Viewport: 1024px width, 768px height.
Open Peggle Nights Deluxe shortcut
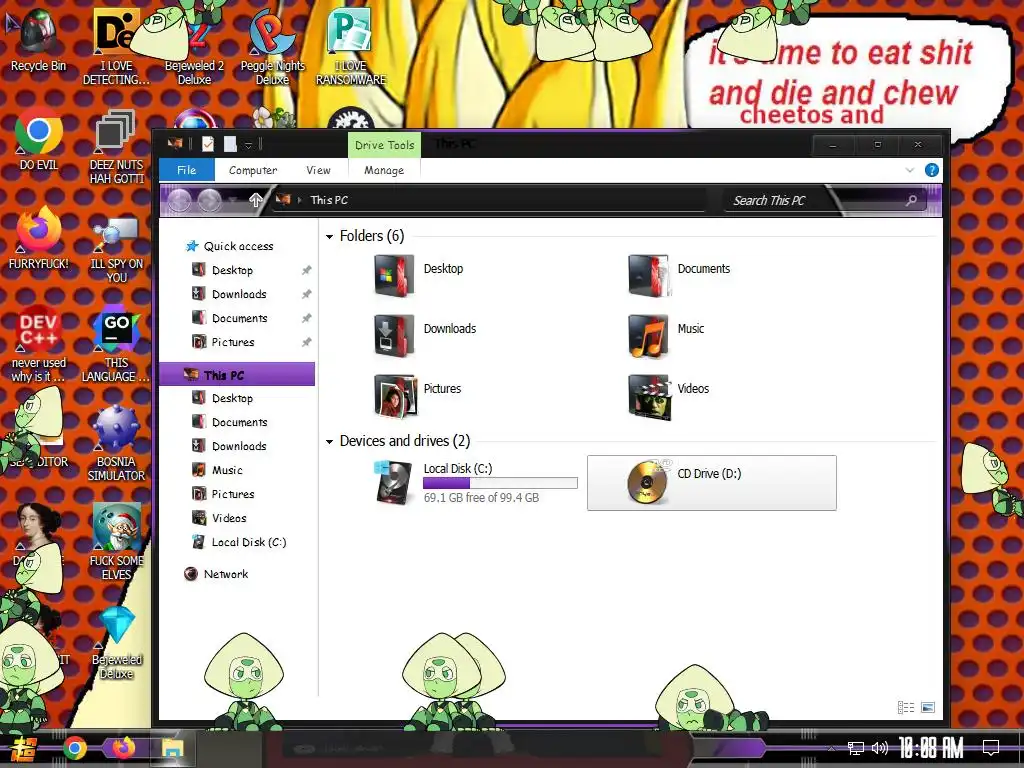pos(272,49)
